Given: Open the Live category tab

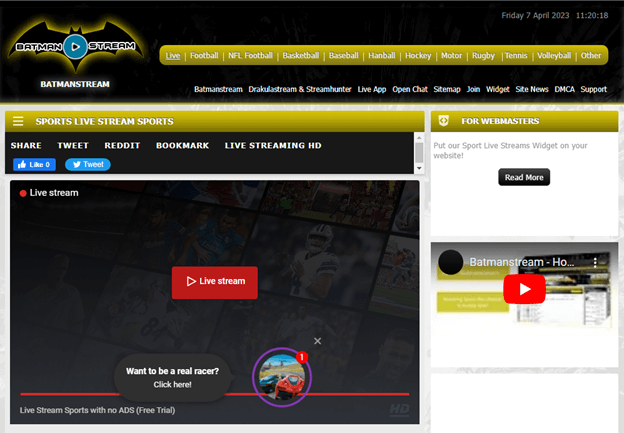Looking at the screenshot, I should point(173,55).
